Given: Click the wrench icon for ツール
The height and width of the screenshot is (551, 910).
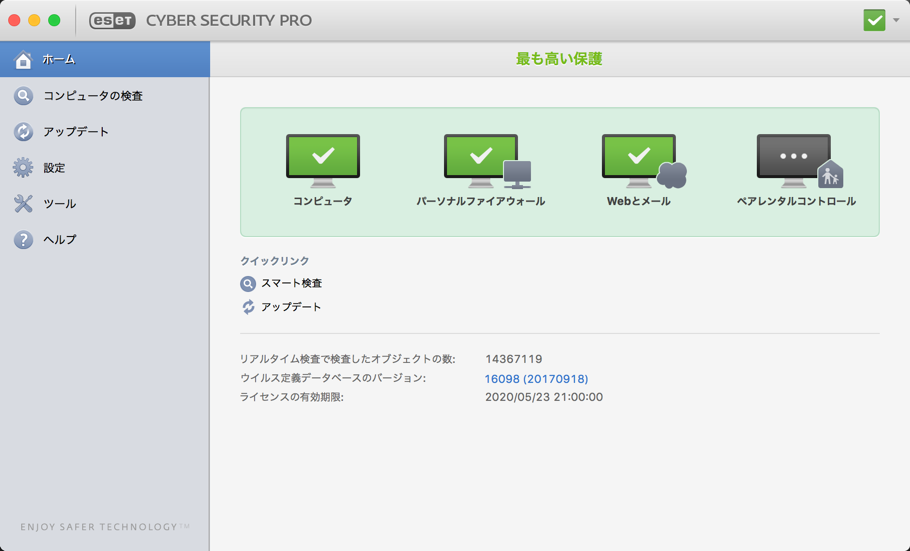Looking at the screenshot, I should (x=23, y=203).
